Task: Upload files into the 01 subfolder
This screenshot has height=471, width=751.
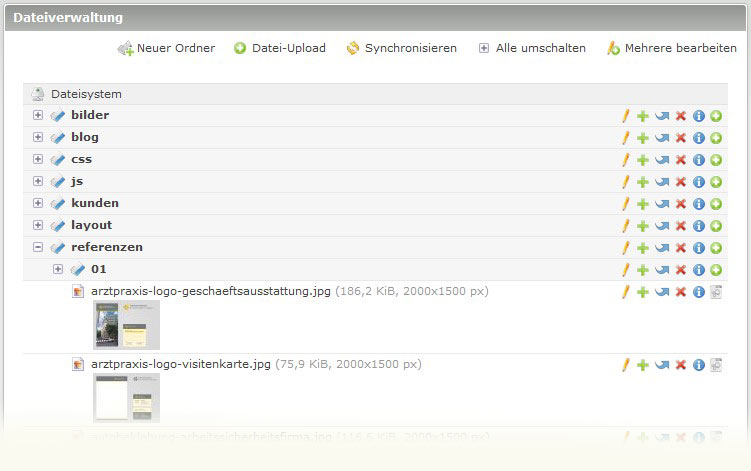Action: point(716,270)
